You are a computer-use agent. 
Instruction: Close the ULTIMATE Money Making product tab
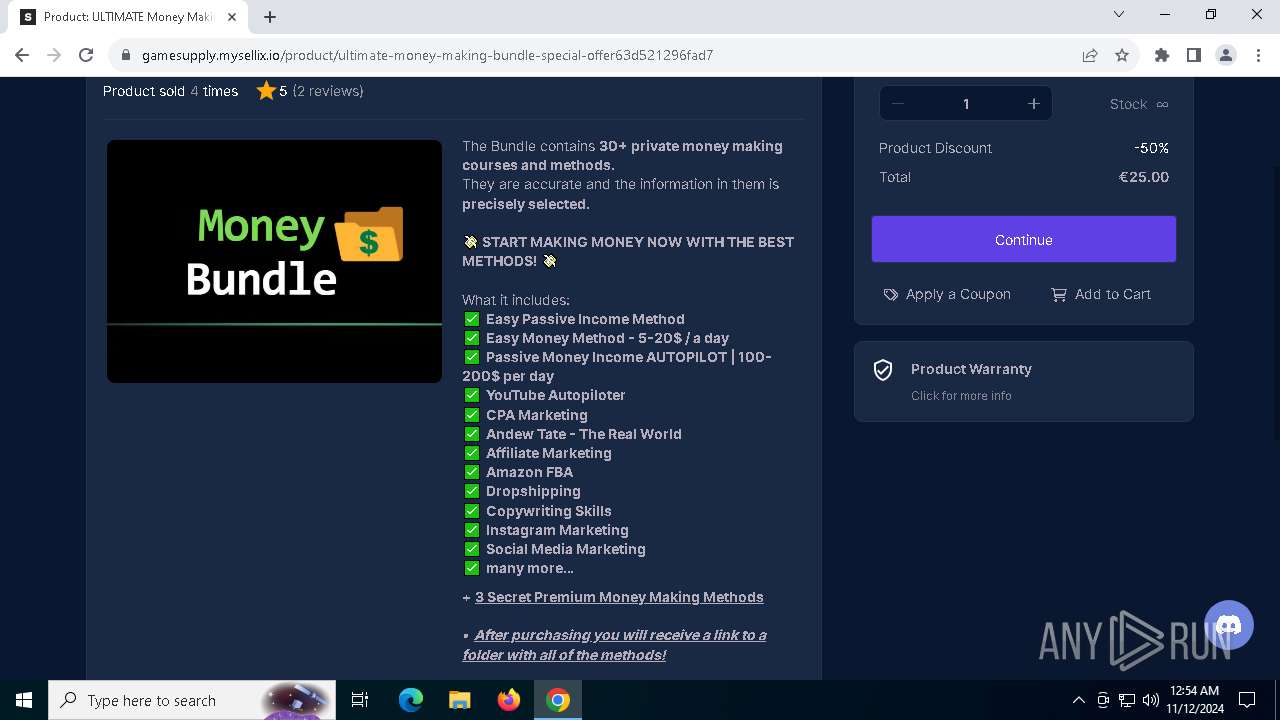coord(233,16)
